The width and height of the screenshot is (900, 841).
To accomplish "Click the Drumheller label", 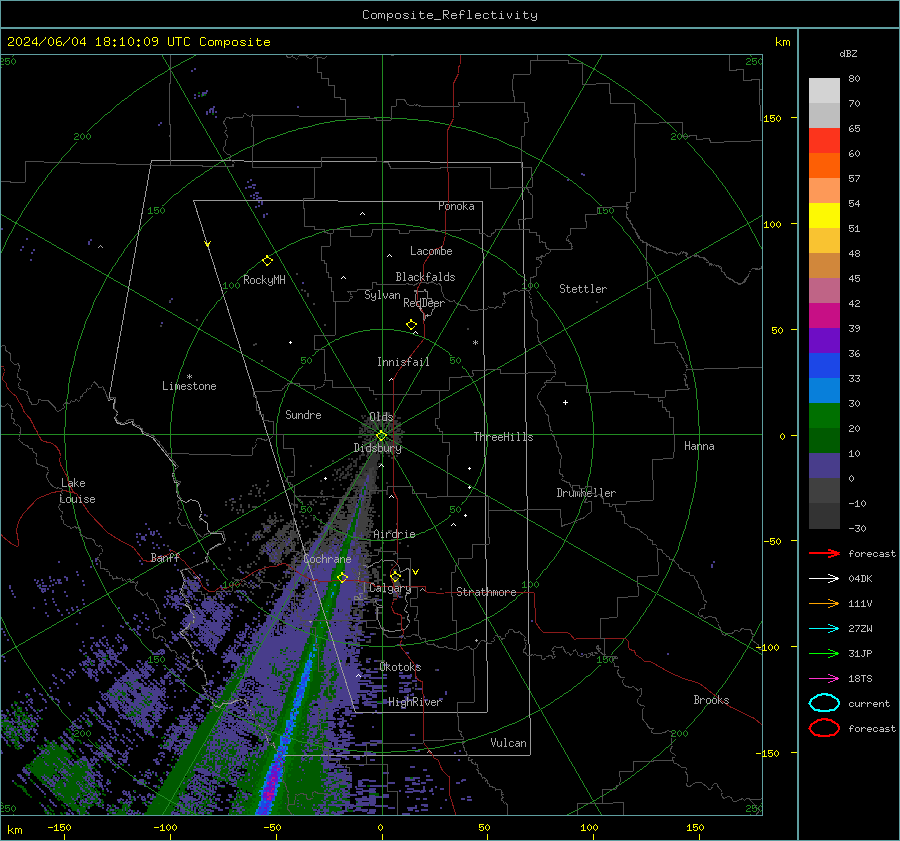I will (x=586, y=493).
